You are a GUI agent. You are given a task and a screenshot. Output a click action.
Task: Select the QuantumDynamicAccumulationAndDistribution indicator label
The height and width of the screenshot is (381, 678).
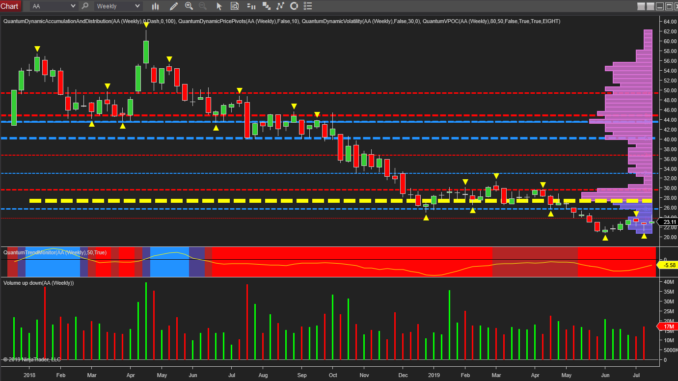coord(89,21)
